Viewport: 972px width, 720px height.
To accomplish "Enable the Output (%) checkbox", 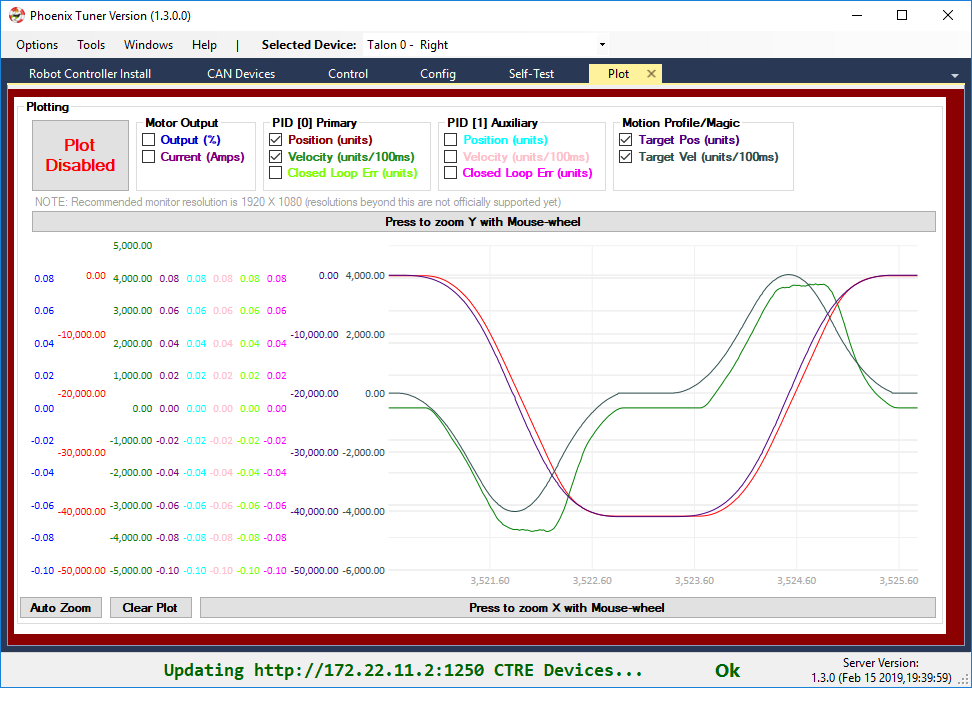I will [x=148, y=140].
